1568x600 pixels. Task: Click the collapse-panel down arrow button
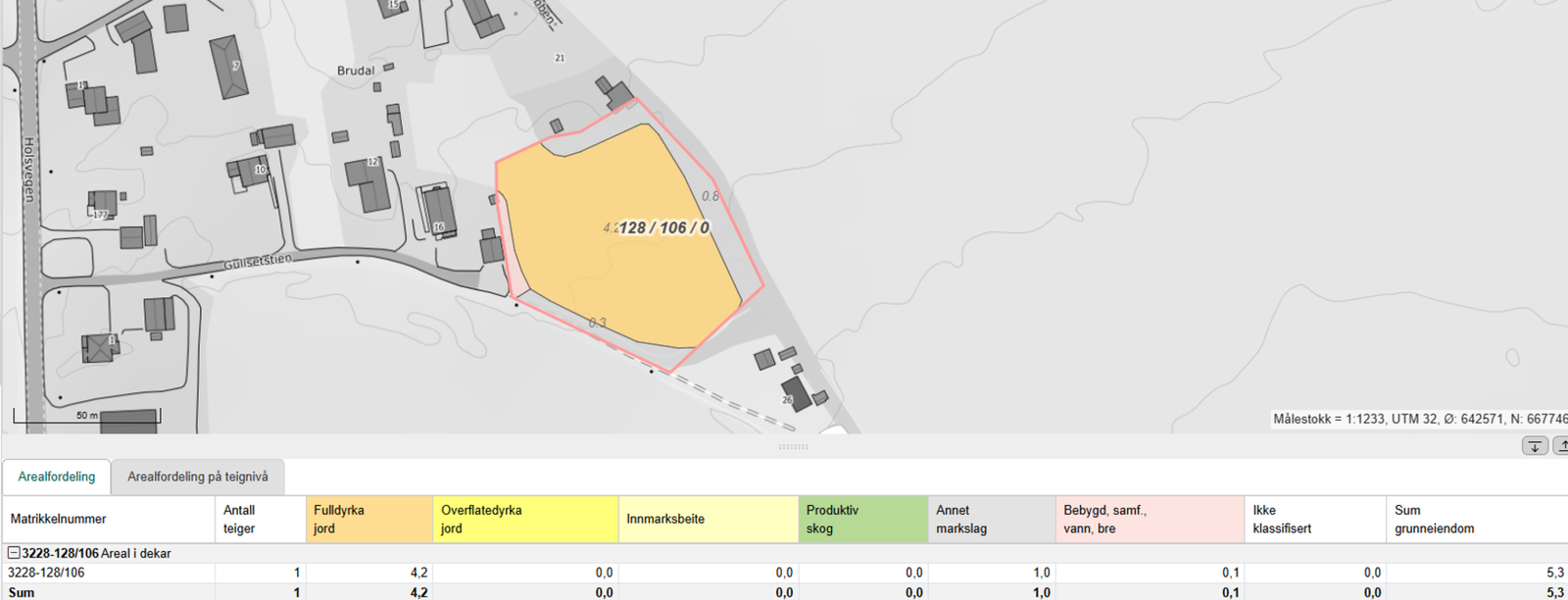pos(1535,446)
